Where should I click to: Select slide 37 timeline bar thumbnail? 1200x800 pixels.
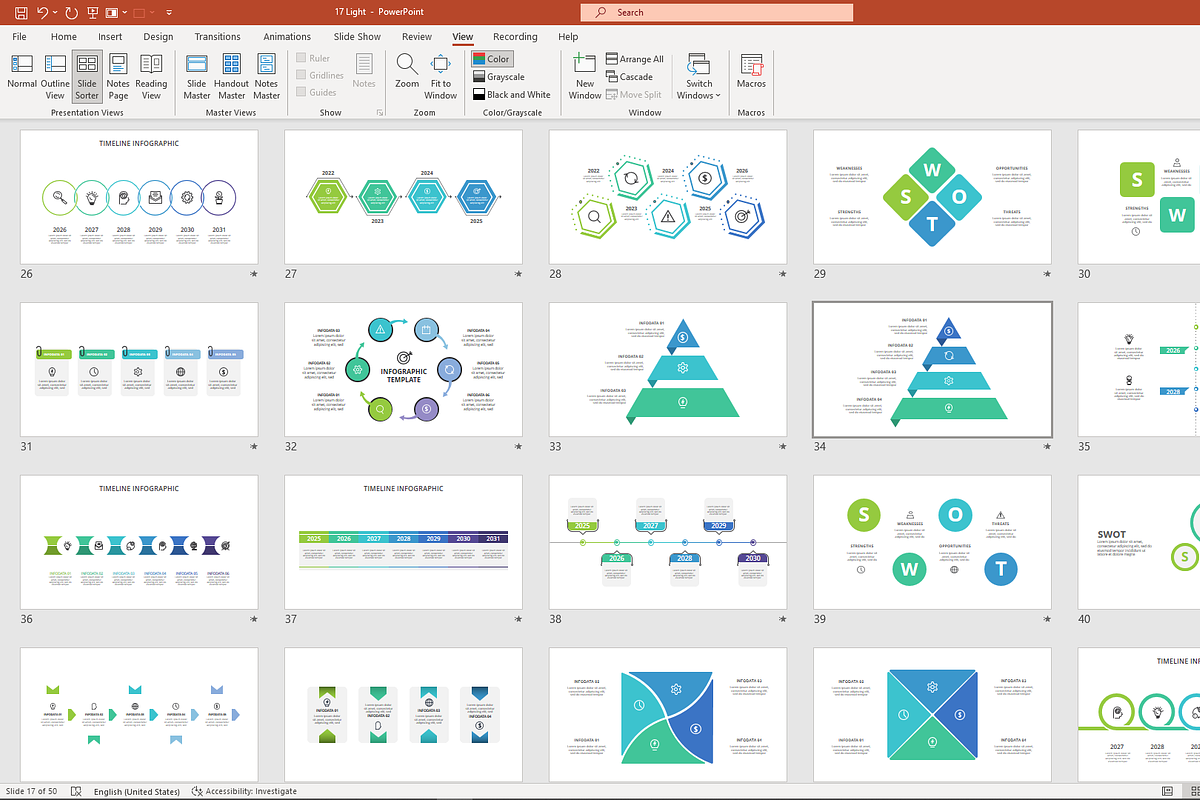[x=403, y=542]
